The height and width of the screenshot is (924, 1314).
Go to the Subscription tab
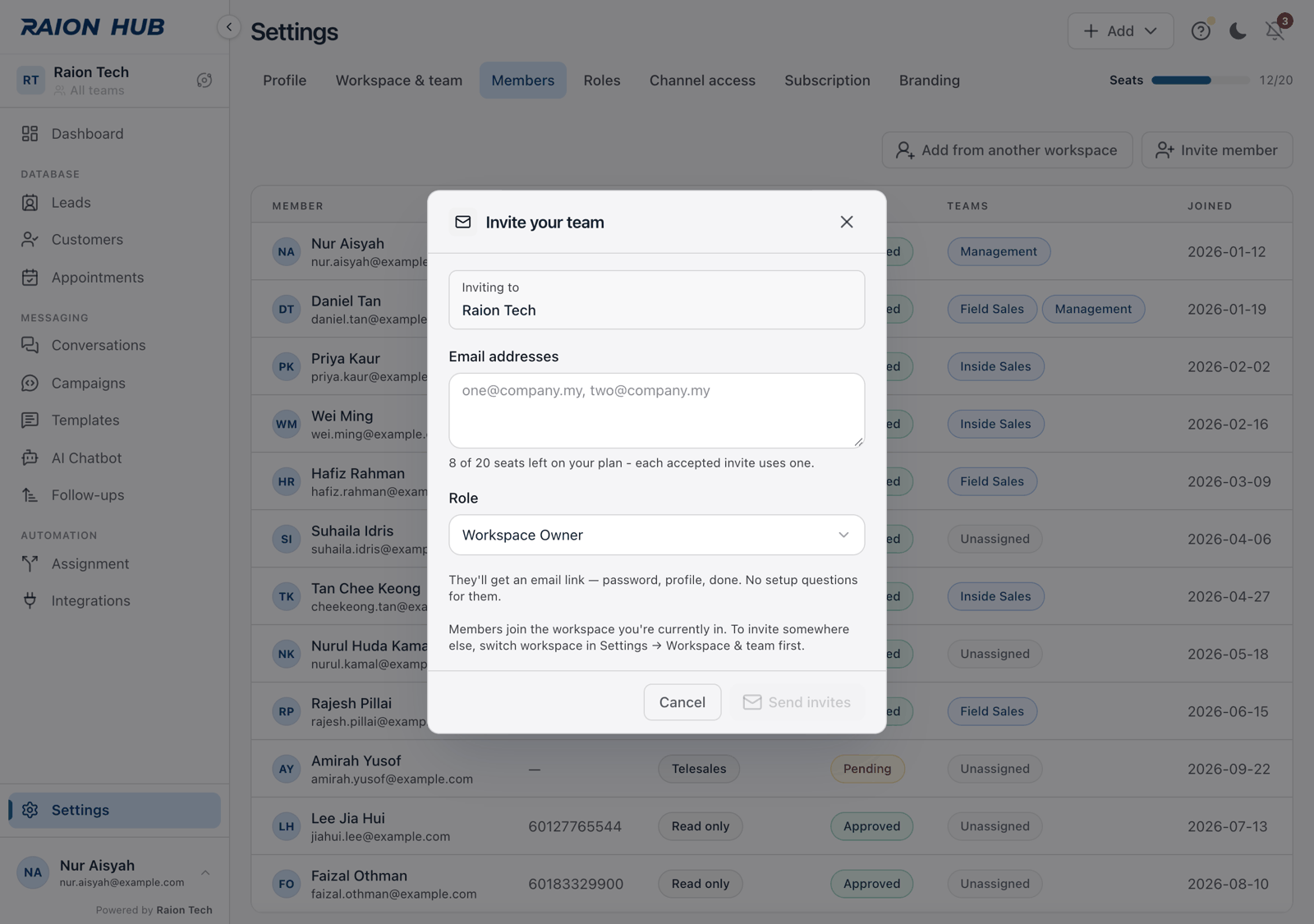pyautogui.click(x=827, y=80)
